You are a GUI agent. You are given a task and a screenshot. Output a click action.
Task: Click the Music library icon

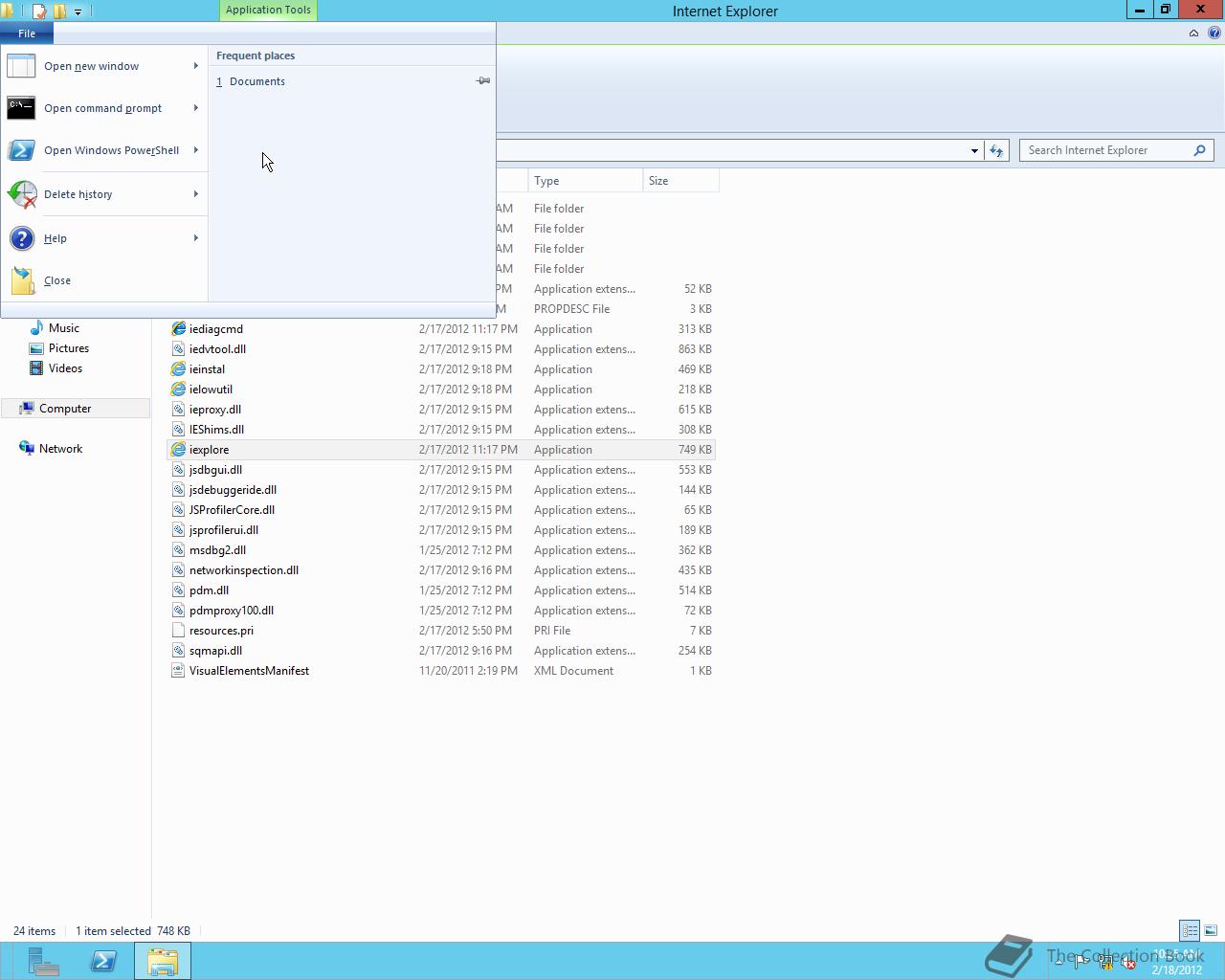pyautogui.click(x=36, y=328)
